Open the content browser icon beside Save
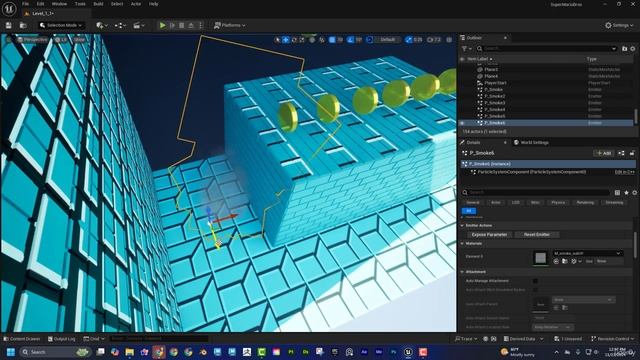 [x=23, y=25]
